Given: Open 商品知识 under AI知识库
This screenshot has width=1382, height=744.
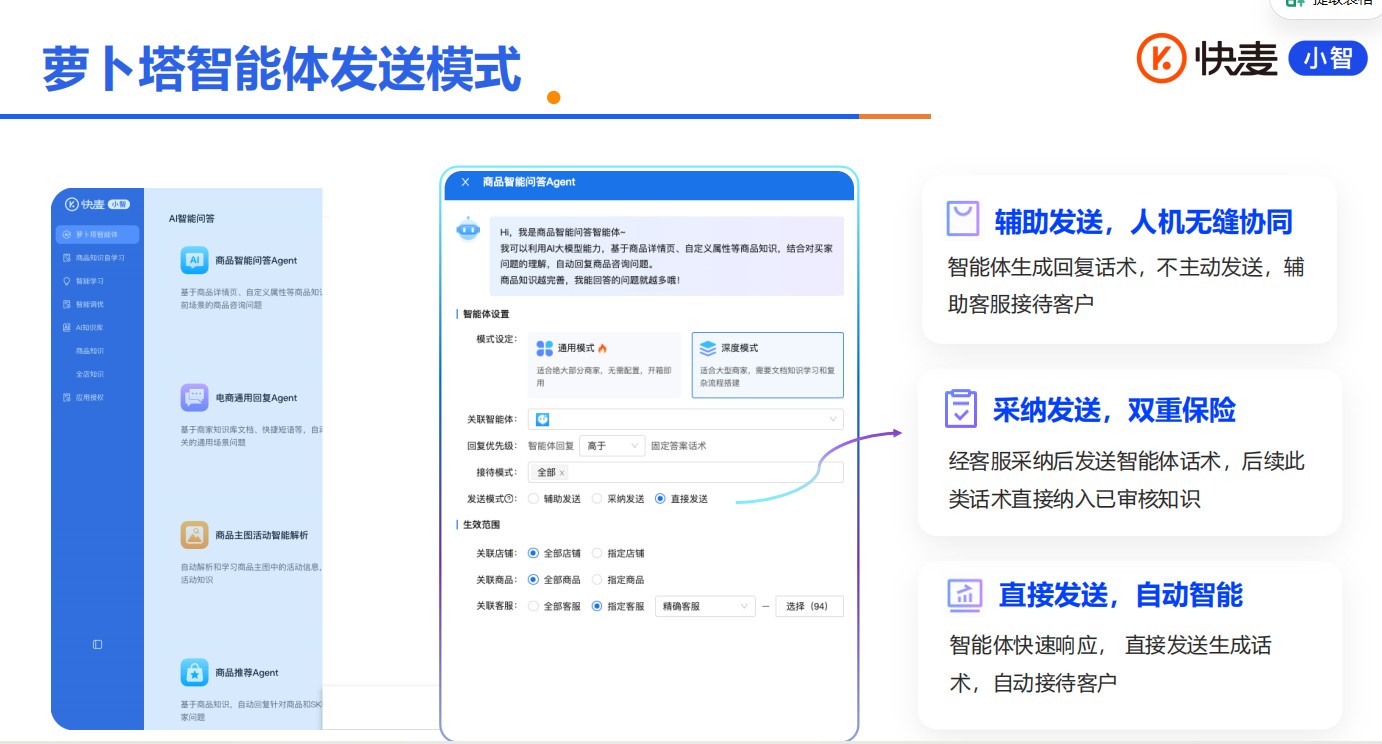Looking at the screenshot, I should 90,351.
